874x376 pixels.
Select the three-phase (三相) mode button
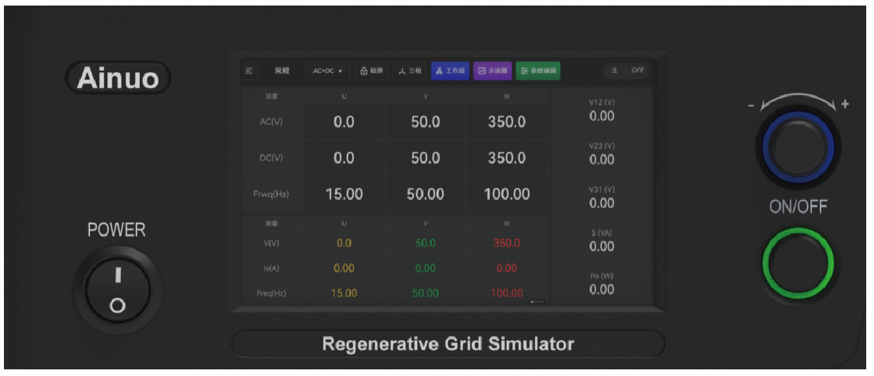pyautogui.click(x=410, y=71)
